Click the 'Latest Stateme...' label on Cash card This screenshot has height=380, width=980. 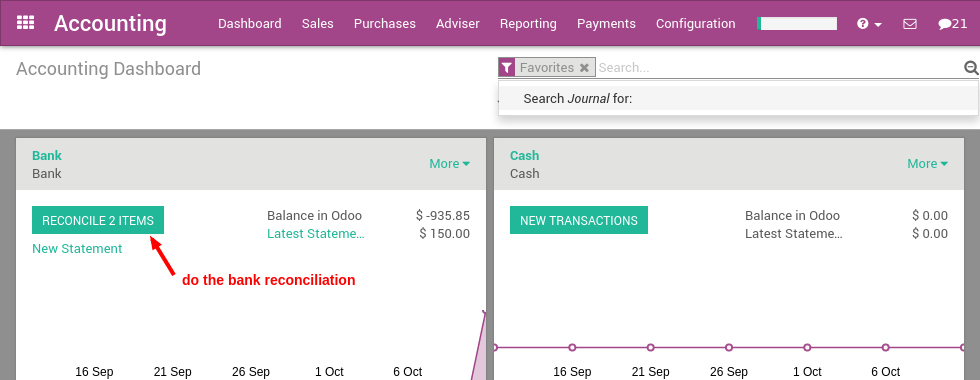coord(794,234)
